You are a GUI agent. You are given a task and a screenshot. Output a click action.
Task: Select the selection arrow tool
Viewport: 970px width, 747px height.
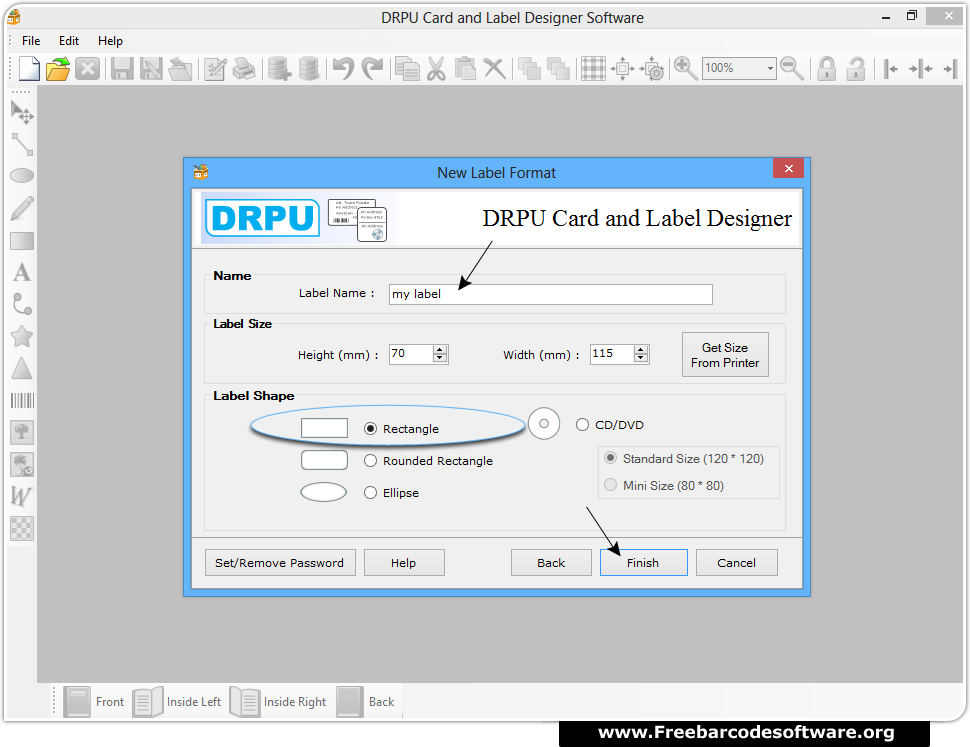tap(22, 113)
